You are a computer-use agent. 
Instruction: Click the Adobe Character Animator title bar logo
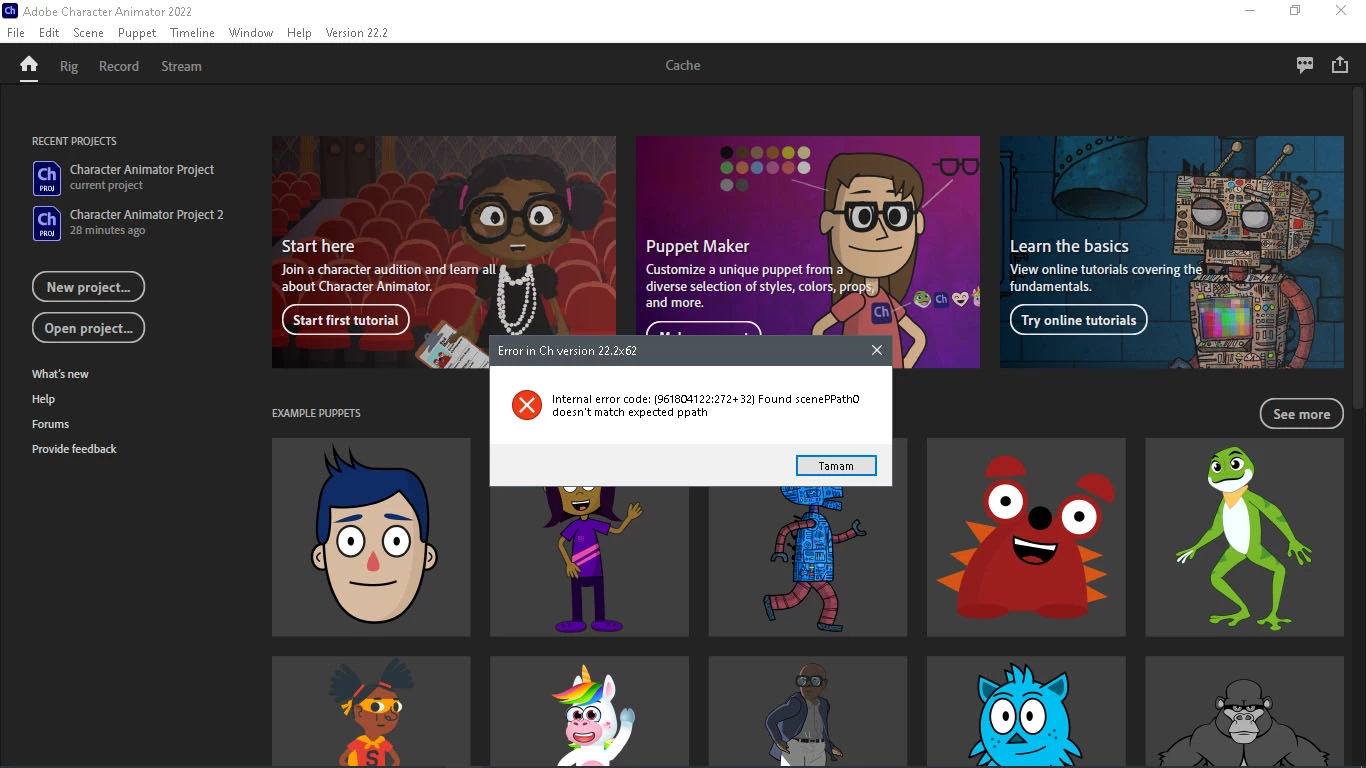point(10,10)
